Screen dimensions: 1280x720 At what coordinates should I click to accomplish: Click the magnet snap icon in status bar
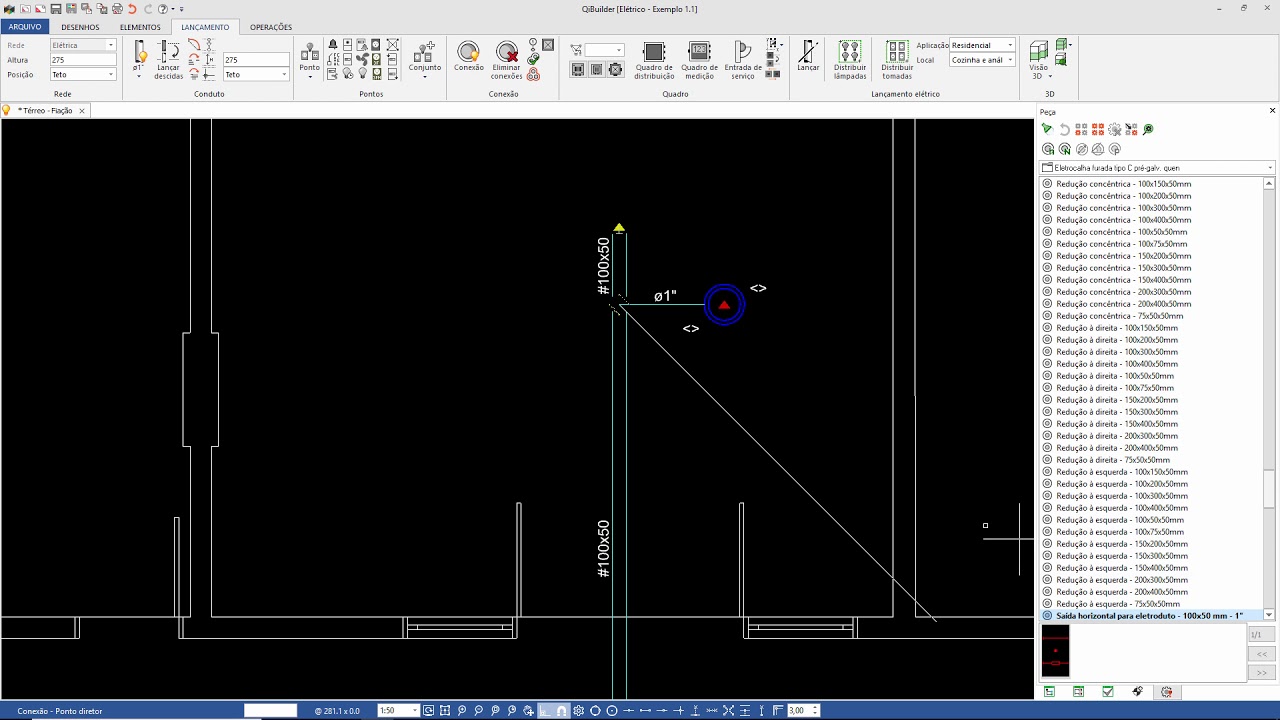tap(561, 710)
